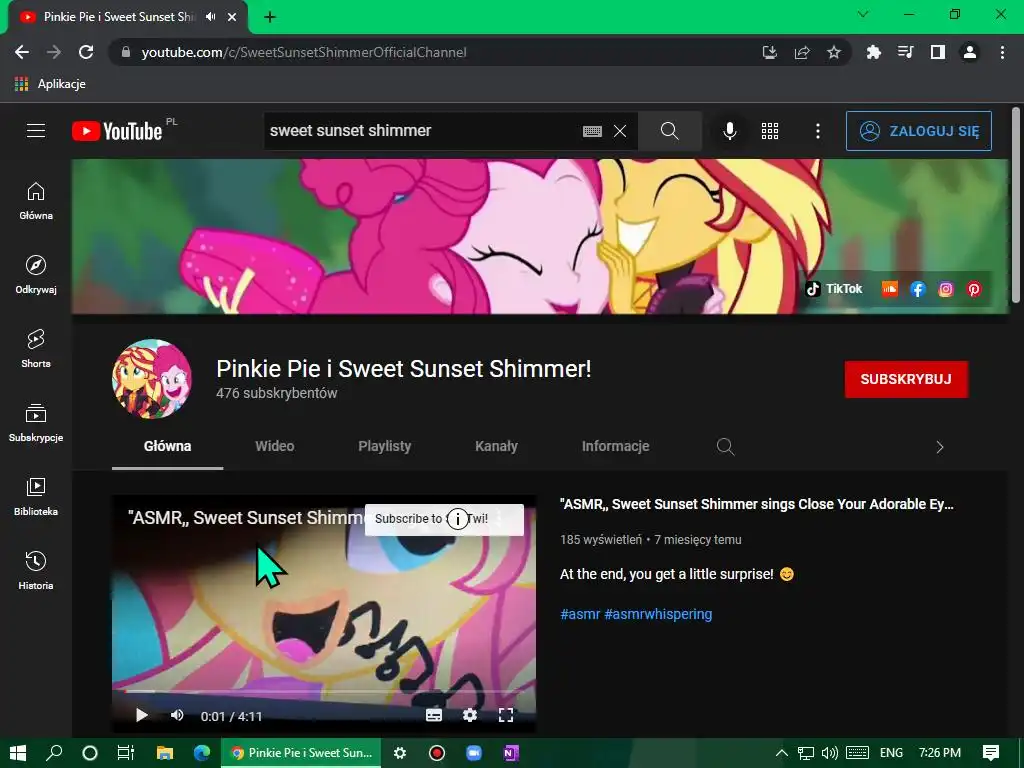Expand more channel tabs with right chevron
Viewport: 1024px width, 768px height.
pyautogui.click(x=940, y=447)
